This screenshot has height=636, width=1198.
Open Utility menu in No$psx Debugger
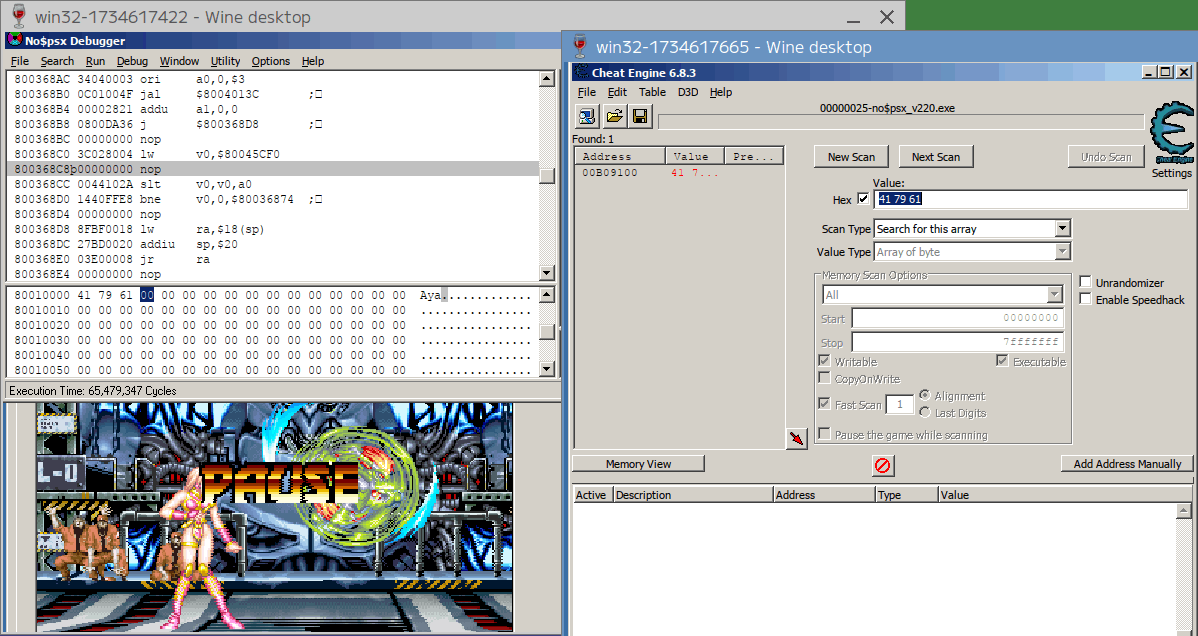225,61
